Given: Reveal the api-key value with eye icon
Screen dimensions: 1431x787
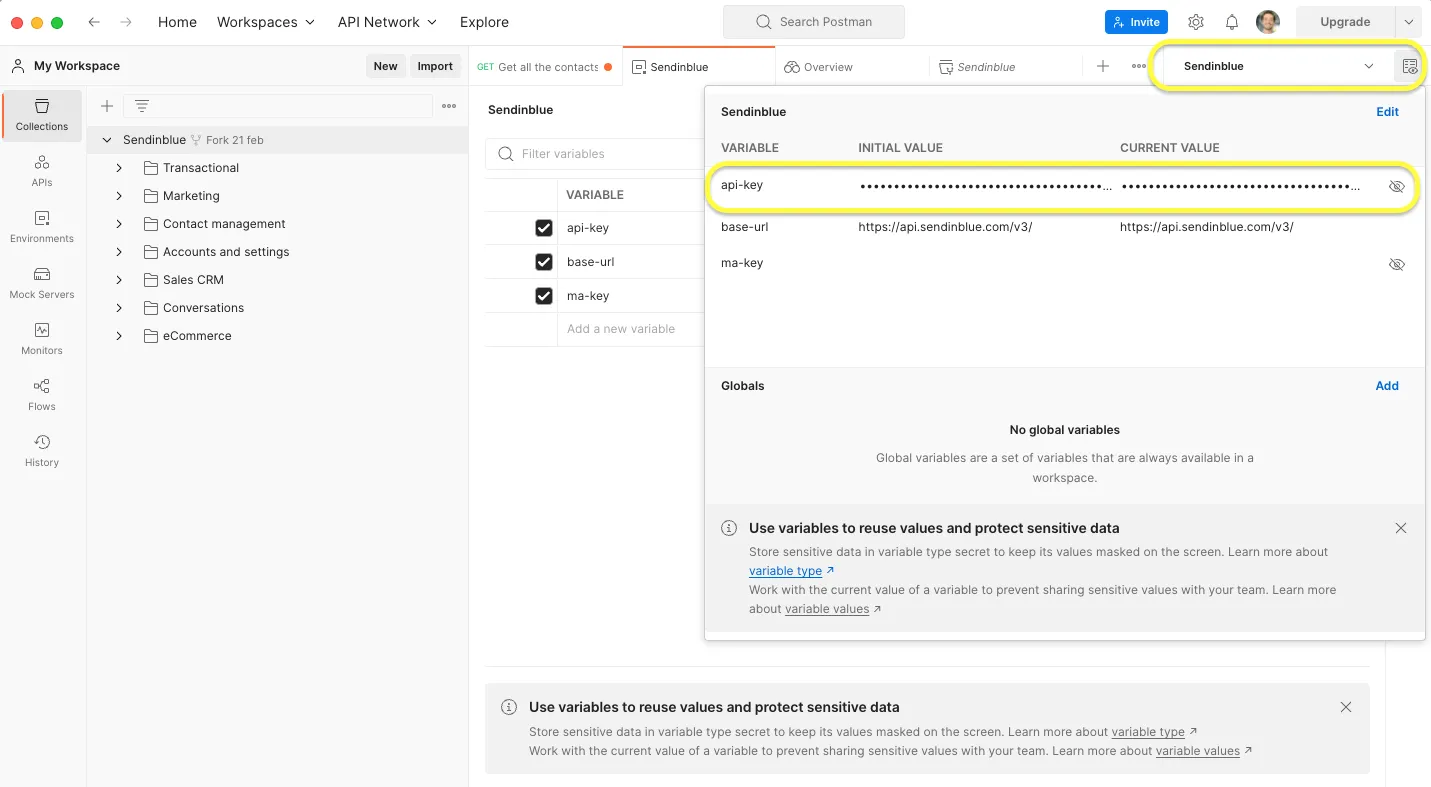Looking at the screenshot, I should pos(1397,186).
